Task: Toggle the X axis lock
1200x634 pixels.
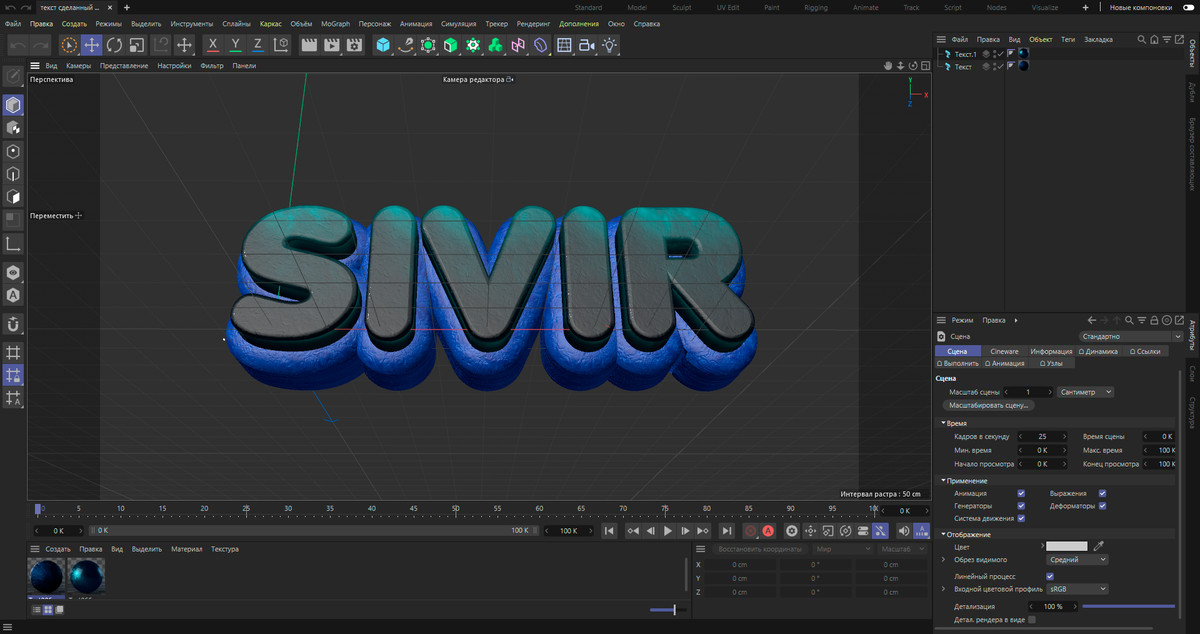Action: pos(213,45)
